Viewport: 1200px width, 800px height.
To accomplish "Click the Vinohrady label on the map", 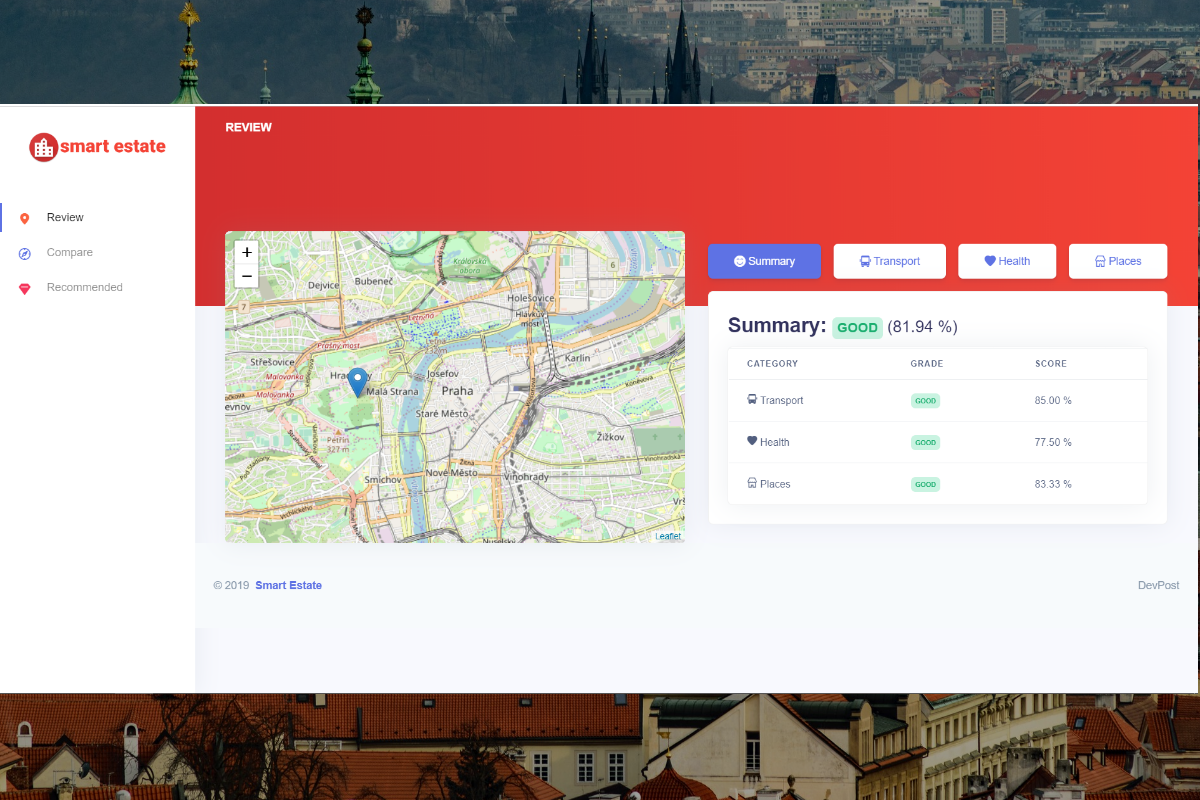I will [x=526, y=477].
